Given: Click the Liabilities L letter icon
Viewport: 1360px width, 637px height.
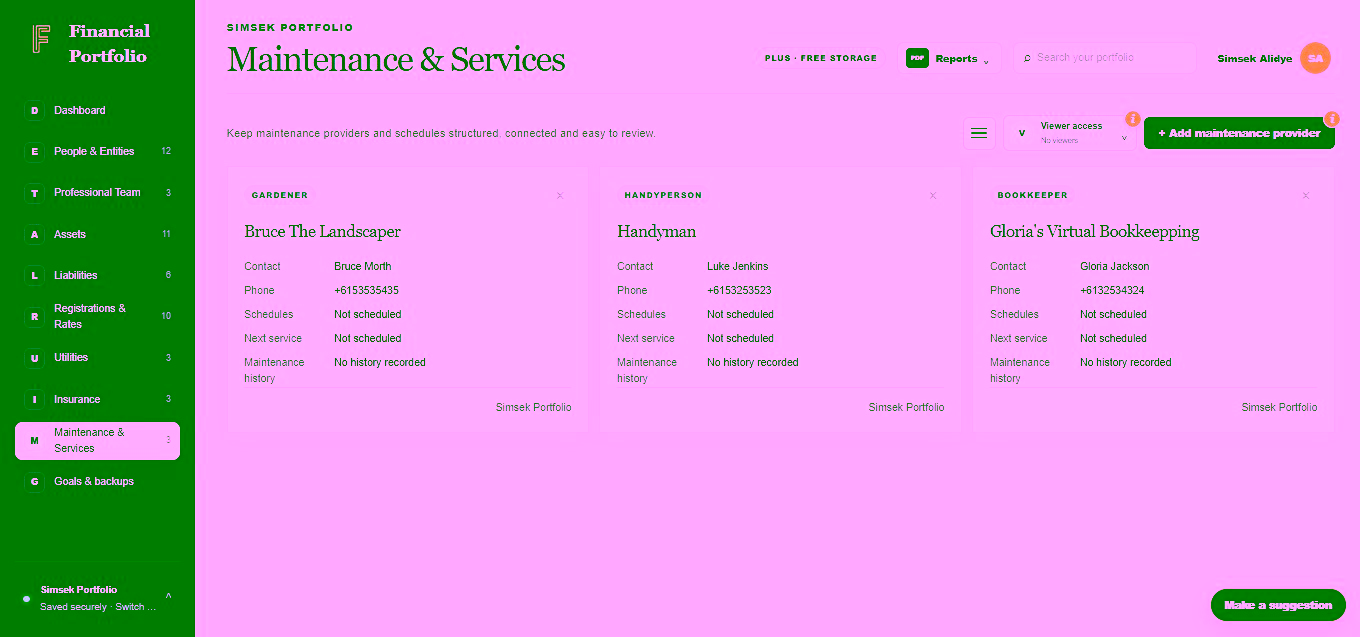Looking at the screenshot, I should pos(35,276).
